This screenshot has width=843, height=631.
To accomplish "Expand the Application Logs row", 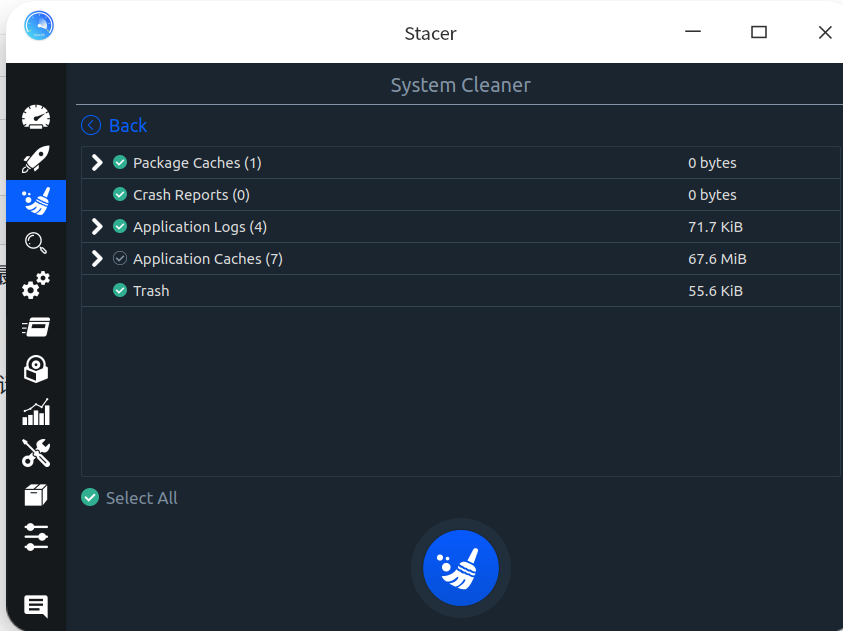I will click(97, 226).
